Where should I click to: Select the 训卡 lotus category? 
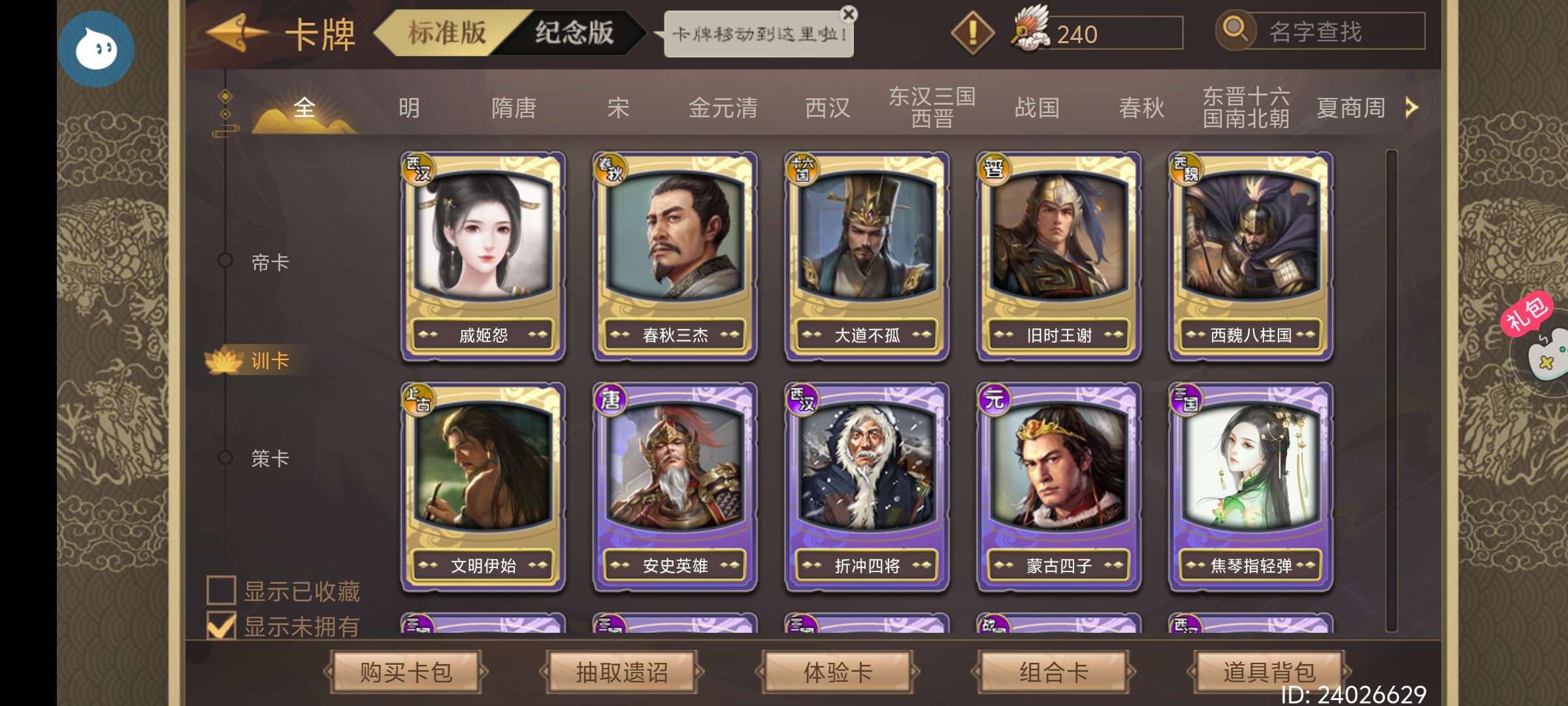click(256, 360)
